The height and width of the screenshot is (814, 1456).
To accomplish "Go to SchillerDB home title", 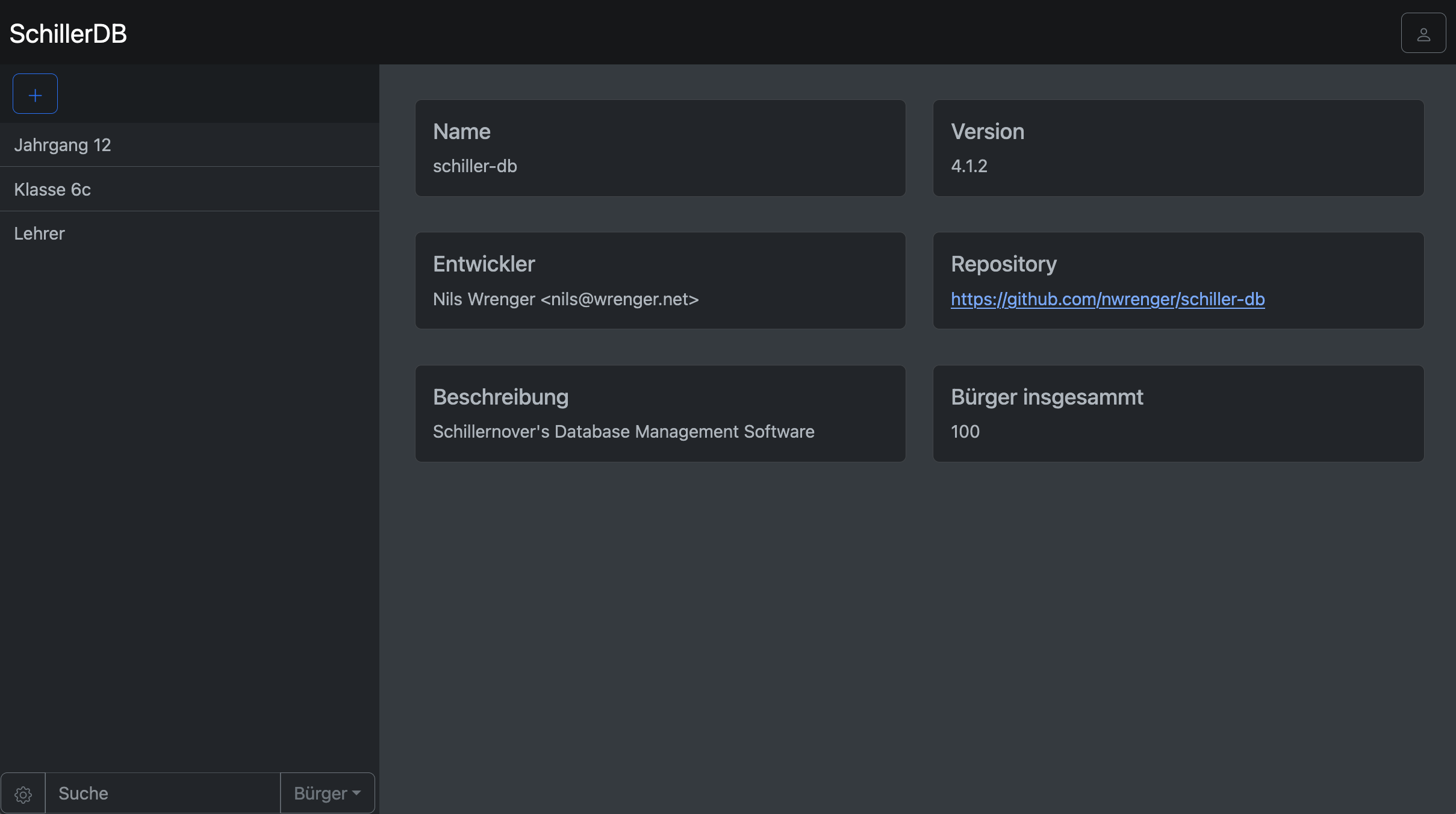I will click(68, 34).
